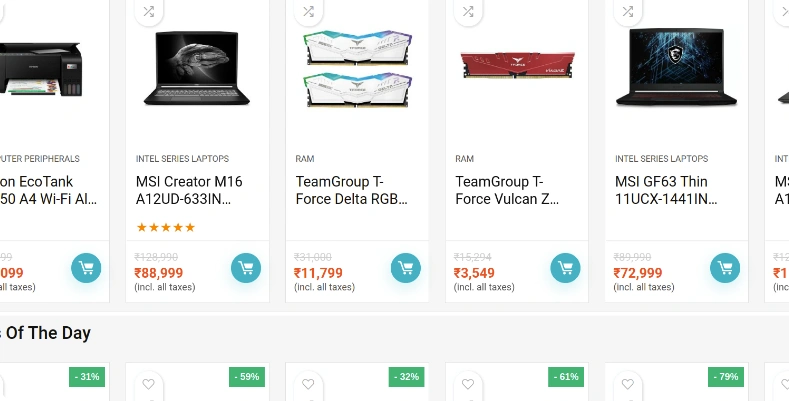Compare MSI Creator M16 using shuffle icon

point(149,12)
